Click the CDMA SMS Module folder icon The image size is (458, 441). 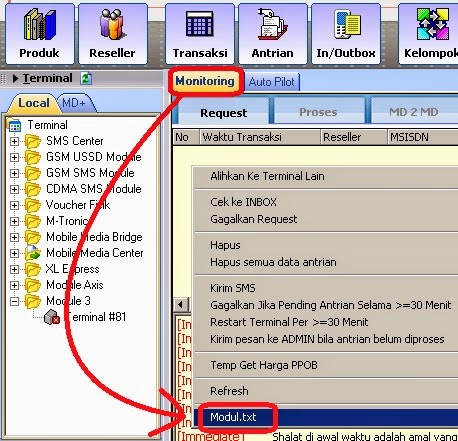click(33, 189)
